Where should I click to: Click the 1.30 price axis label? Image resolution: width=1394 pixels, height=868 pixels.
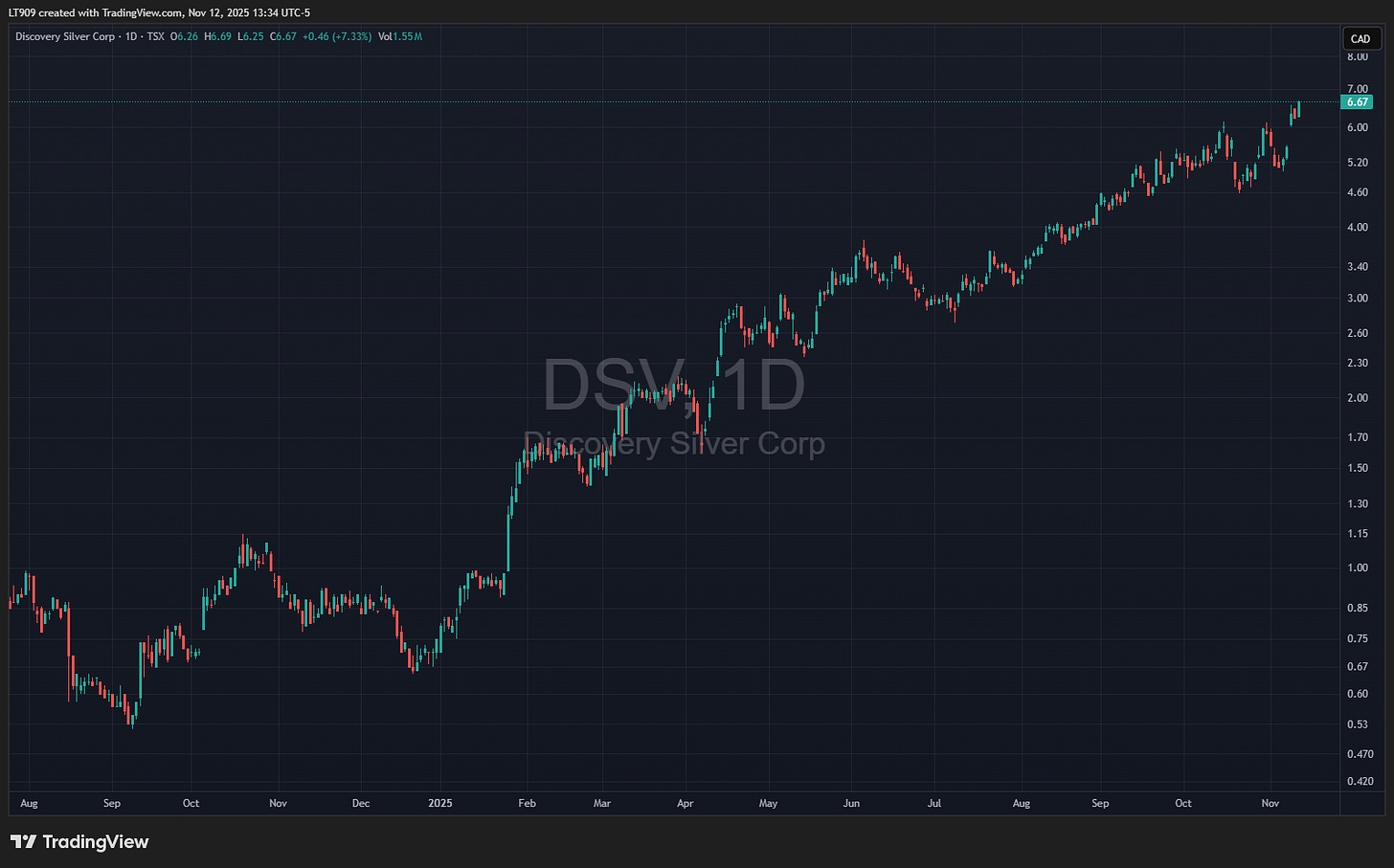(x=1357, y=503)
